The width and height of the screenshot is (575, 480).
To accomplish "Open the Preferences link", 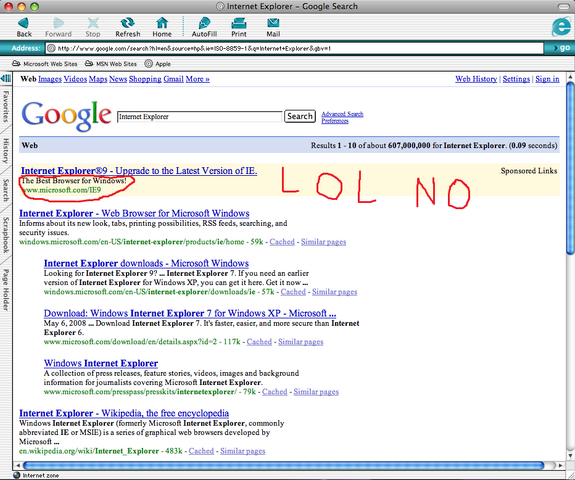I will [x=335, y=121].
